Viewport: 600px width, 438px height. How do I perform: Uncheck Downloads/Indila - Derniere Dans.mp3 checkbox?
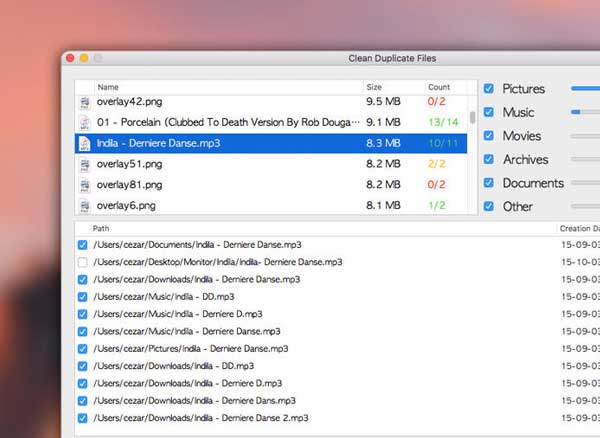tap(82, 401)
